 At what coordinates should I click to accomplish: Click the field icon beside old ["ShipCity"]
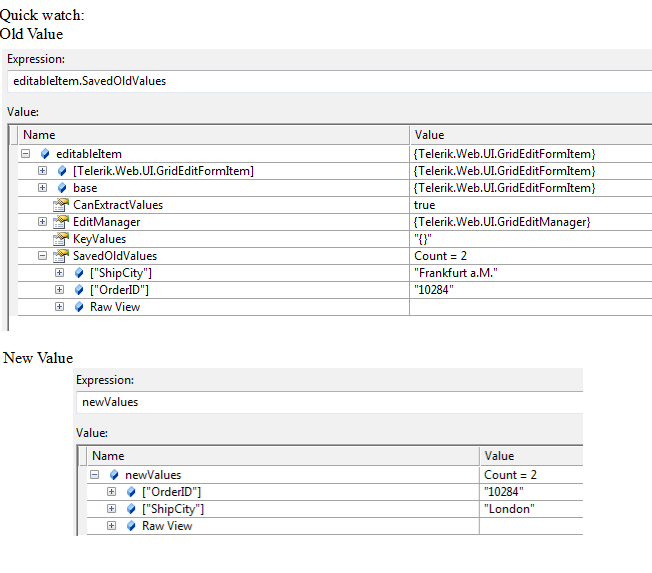tap(79, 273)
